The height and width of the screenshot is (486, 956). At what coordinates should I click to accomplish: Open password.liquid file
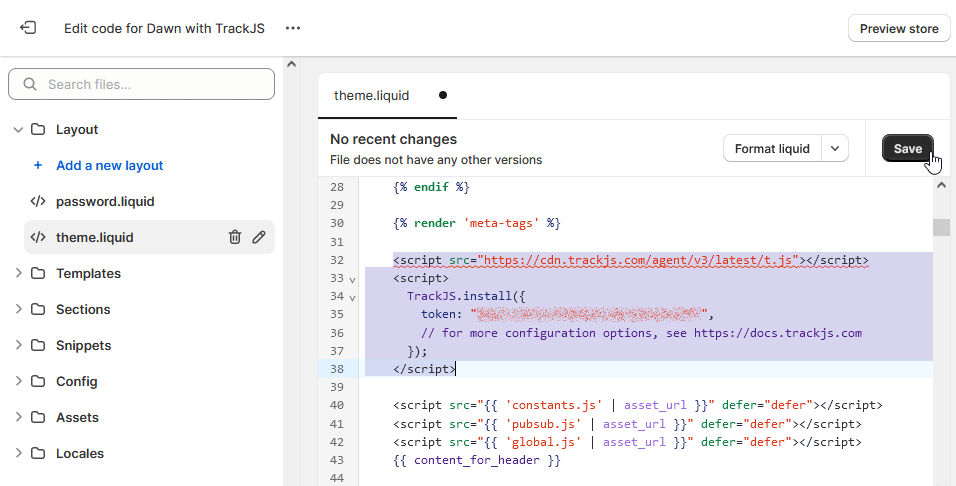click(x=105, y=201)
